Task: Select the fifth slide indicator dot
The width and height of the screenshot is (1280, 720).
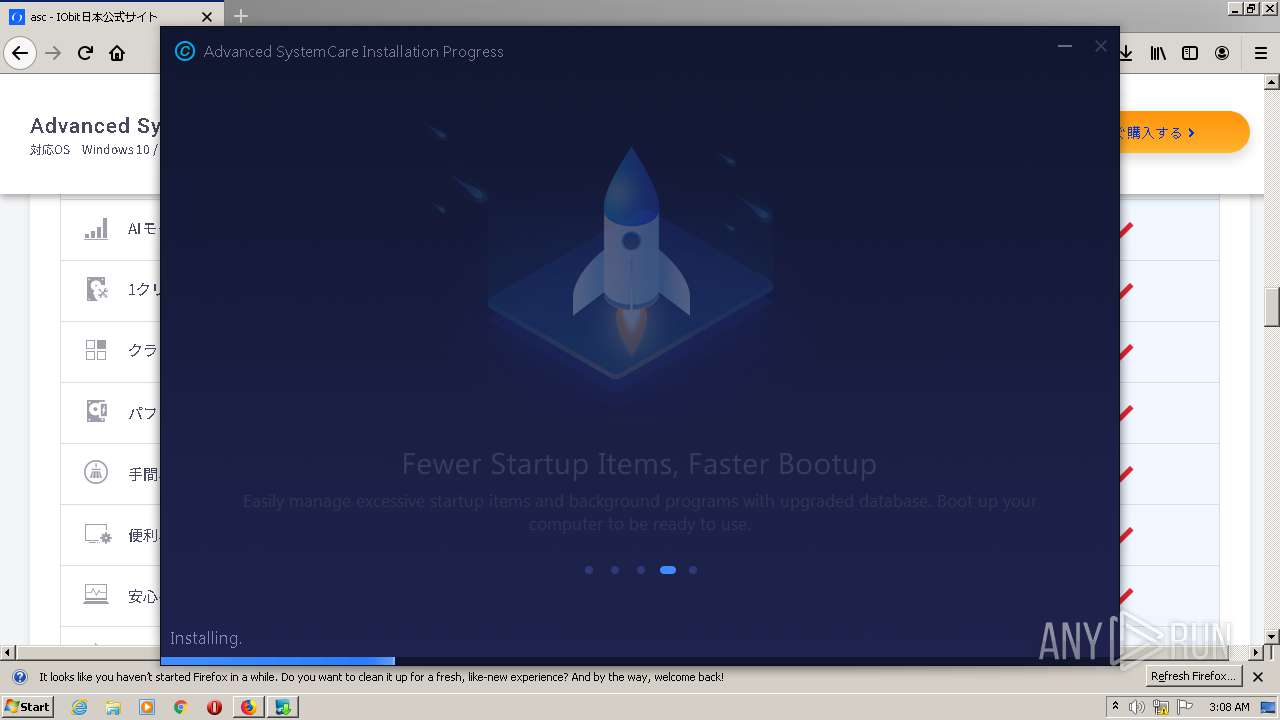Action: (693, 570)
